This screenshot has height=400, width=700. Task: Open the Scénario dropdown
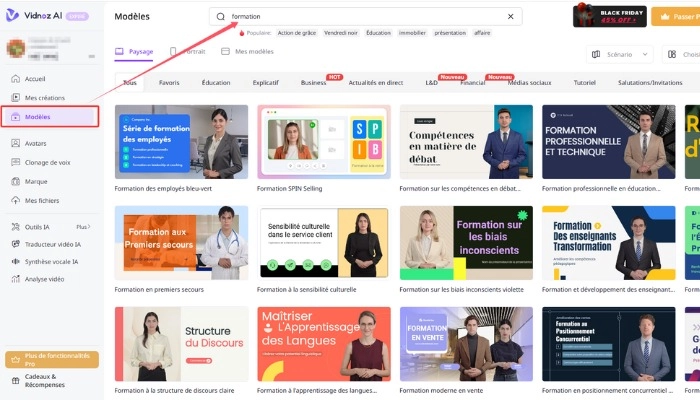[620, 54]
